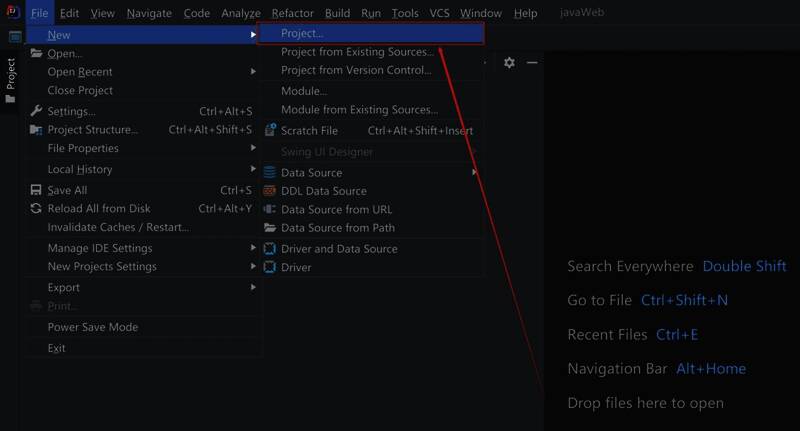Click the Scratch File icon

click(270, 131)
